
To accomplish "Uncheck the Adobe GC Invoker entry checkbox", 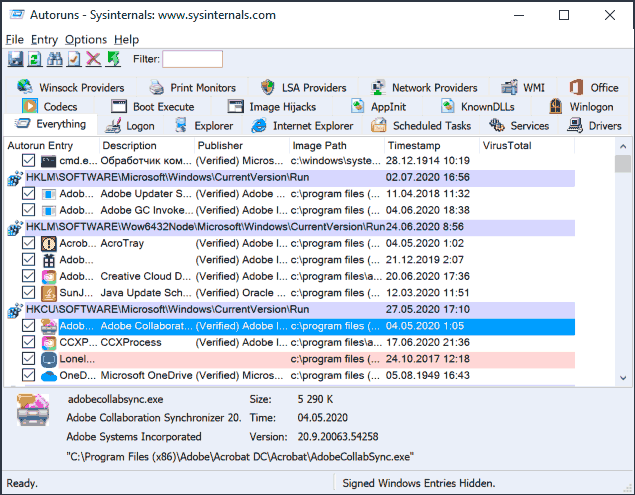I will [28, 210].
